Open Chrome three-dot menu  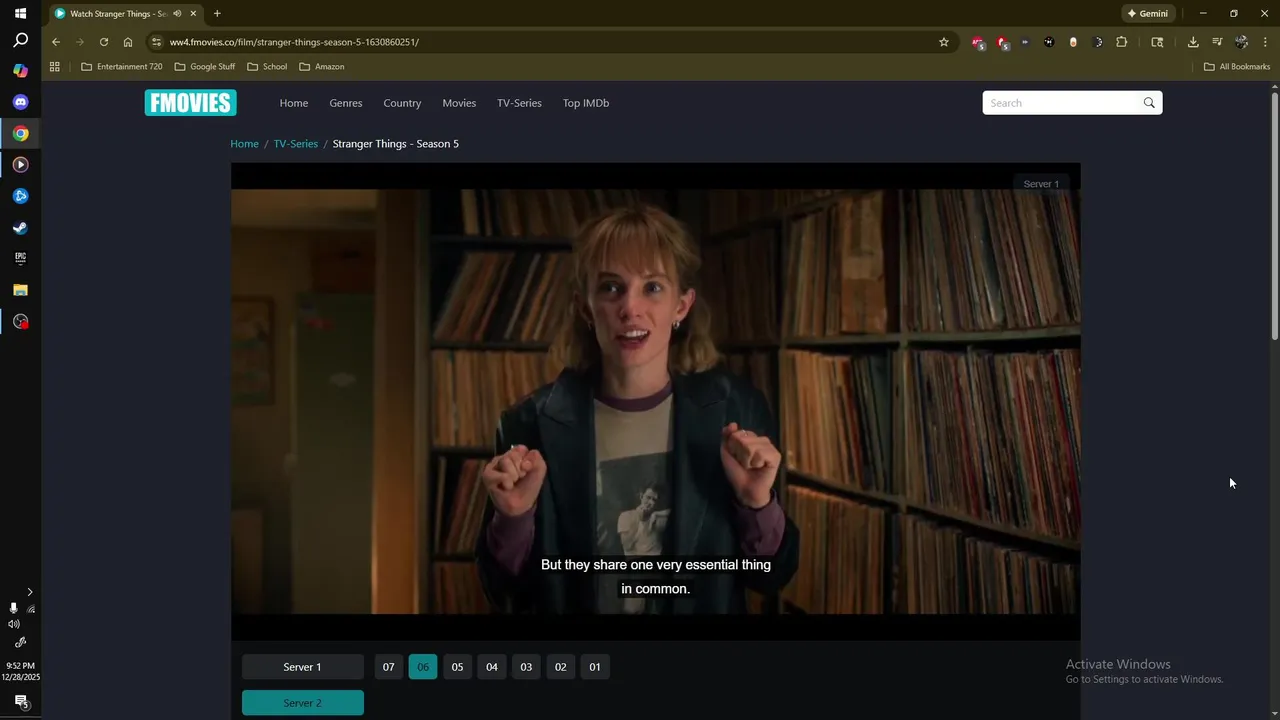click(1265, 42)
